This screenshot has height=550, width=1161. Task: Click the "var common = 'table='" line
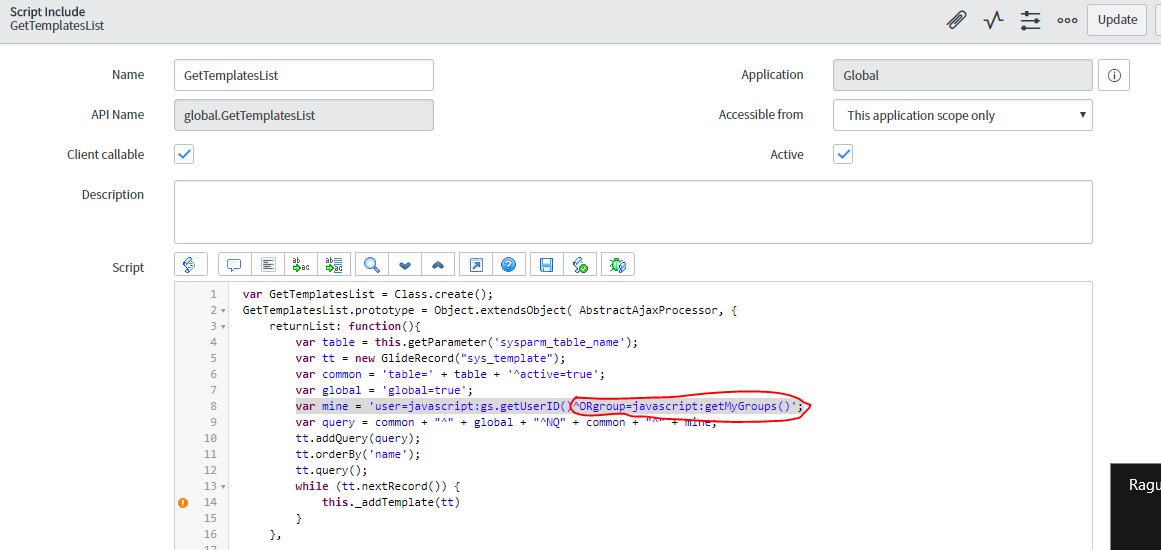point(452,374)
